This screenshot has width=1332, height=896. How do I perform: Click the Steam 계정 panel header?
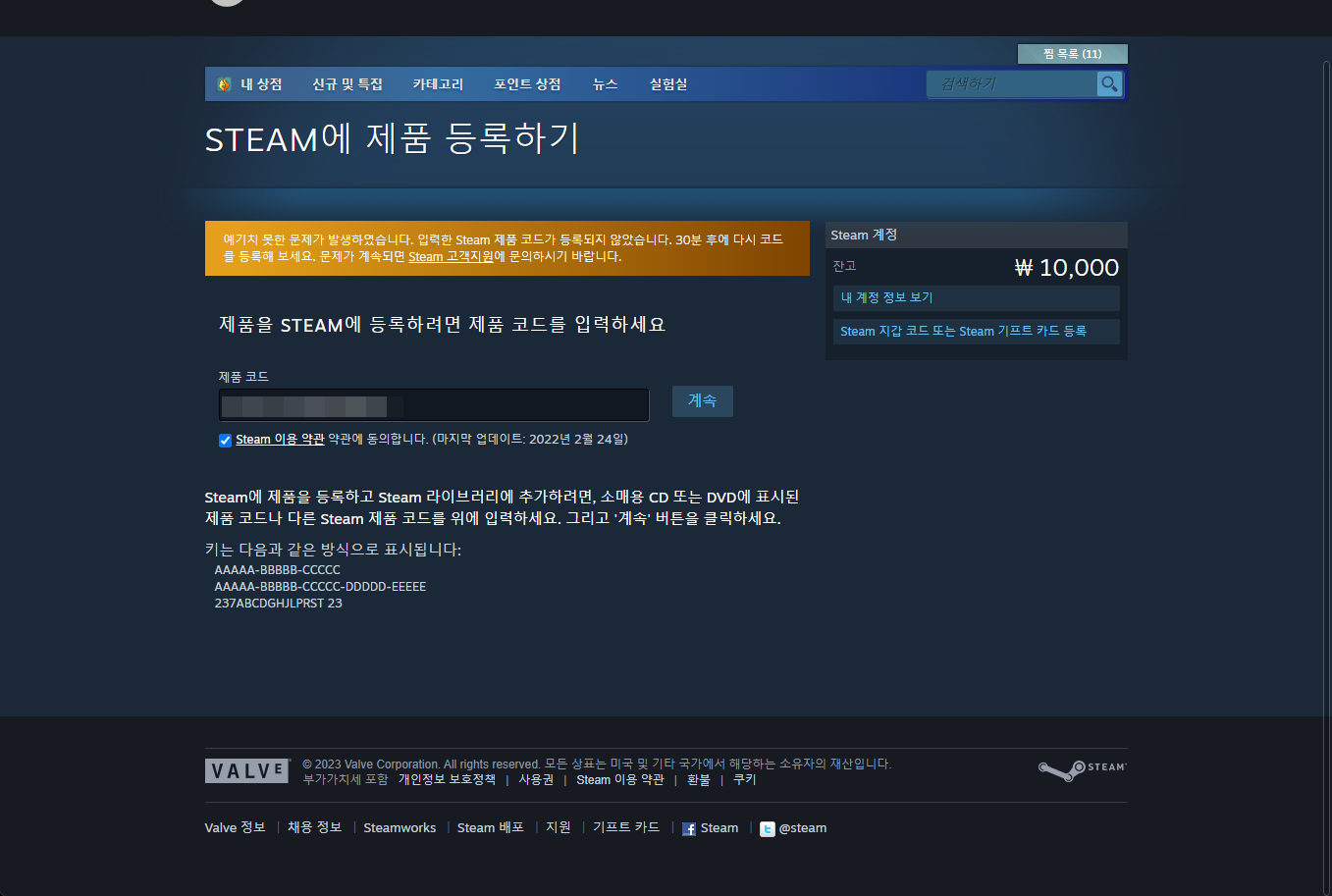click(x=977, y=236)
